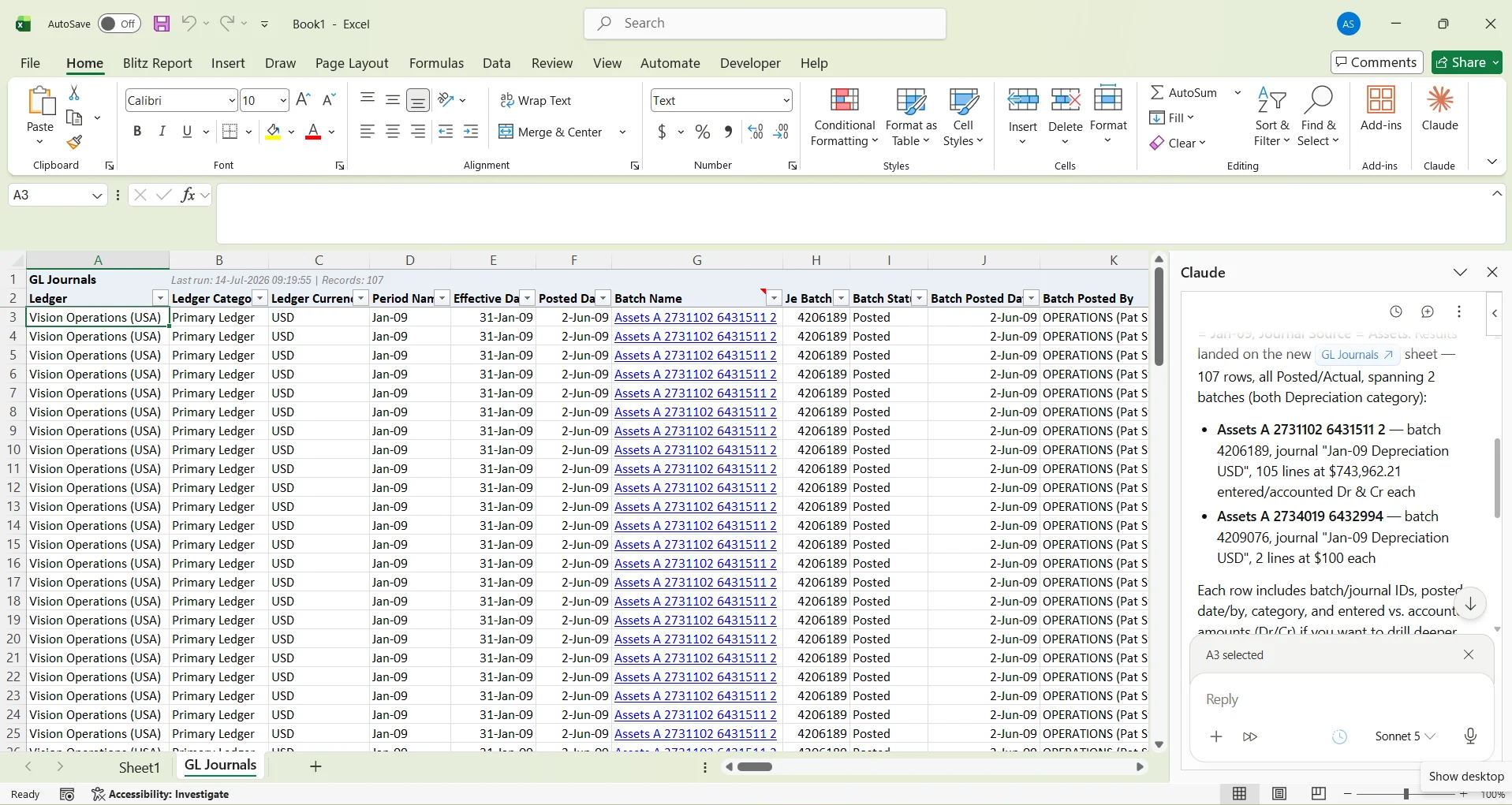Click the Reply input in Claude pane
This screenshot has width=1512, height=805.
(x=1341, y=699)
